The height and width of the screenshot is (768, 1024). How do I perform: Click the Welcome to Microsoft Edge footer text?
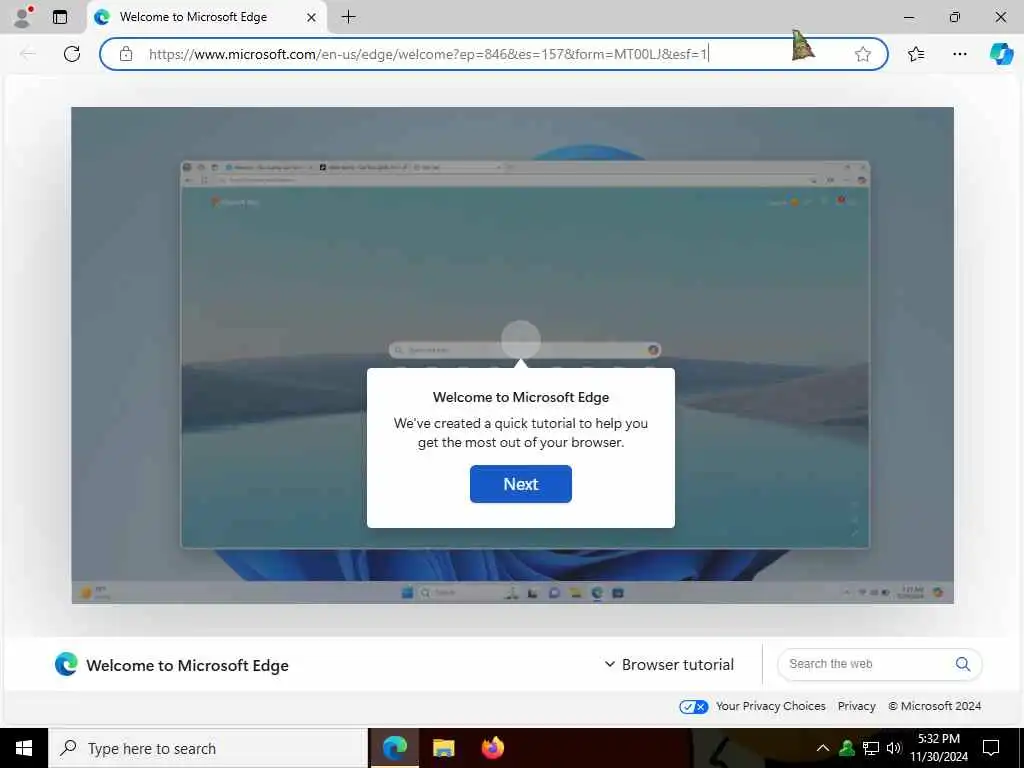pyautogui.click(x=187, y=665)
